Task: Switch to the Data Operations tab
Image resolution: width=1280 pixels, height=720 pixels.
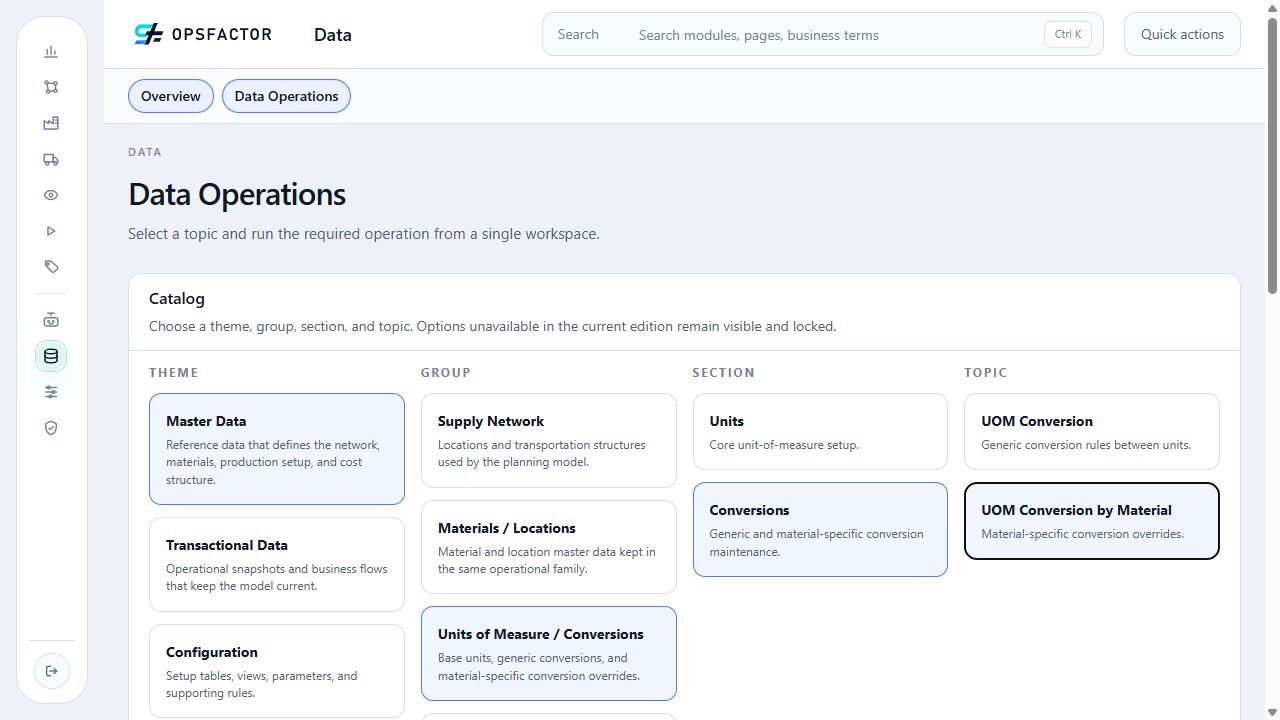Action: click(x=286, y=96)
